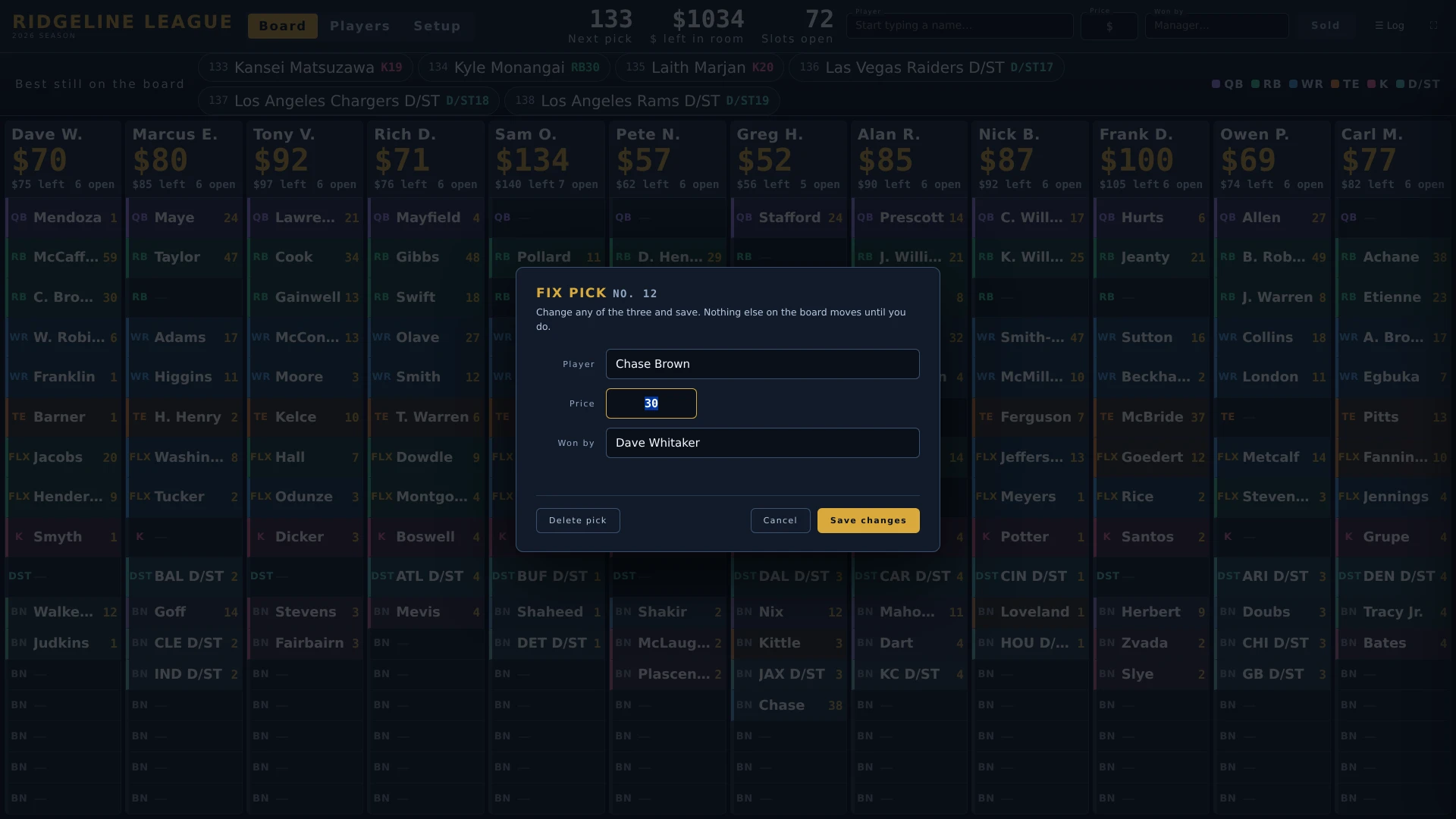The width and height of the screenshot is (1456, 819).
Task: Click the blue WR legend swatch
Action: pos(1293,84)
